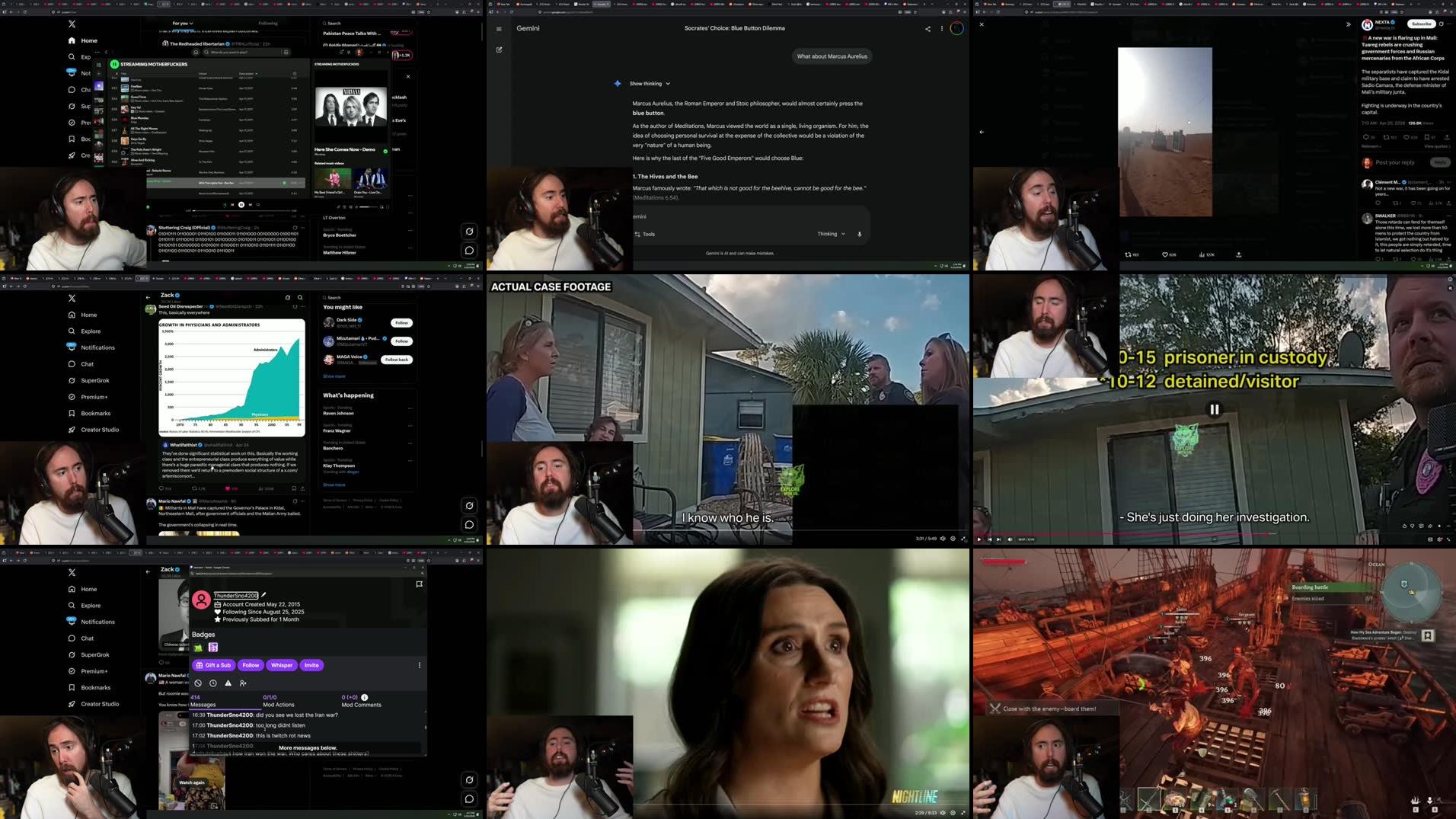This screenshot has width=1456, height=819.
Task: Start a new chat in Gemini
Action: (499, 50)
